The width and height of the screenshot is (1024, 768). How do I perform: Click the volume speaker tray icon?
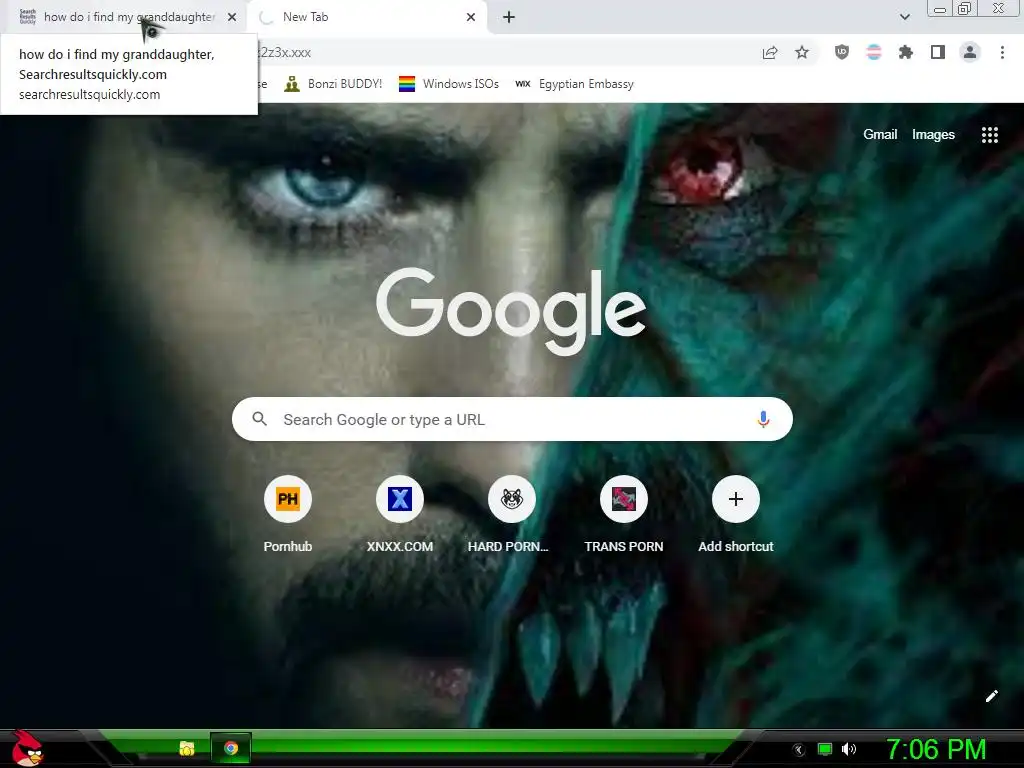[848, 749]
